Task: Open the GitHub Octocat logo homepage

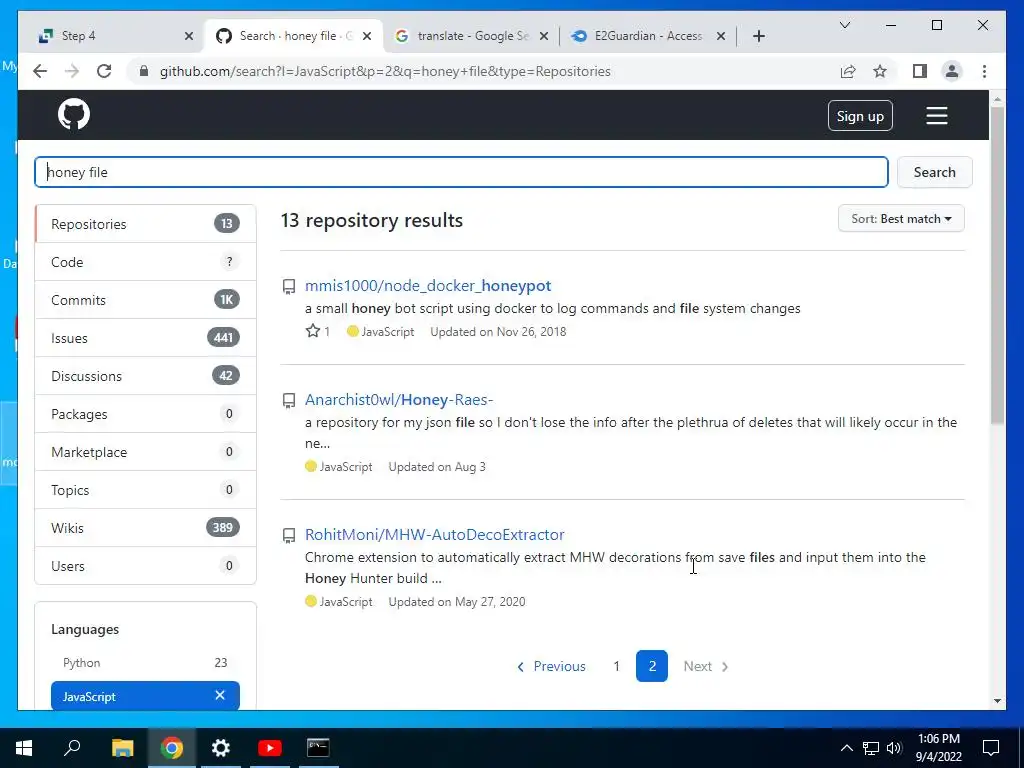Action: (x=74, y=115)
